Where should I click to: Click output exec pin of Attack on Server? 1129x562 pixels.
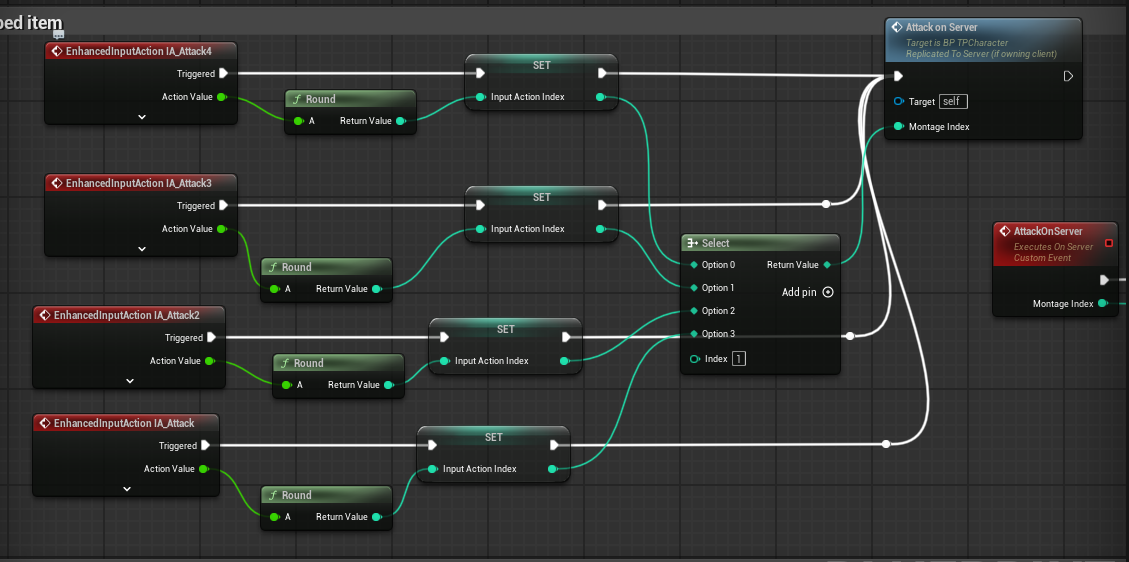pyautogui.click(x=1069, y=76)
